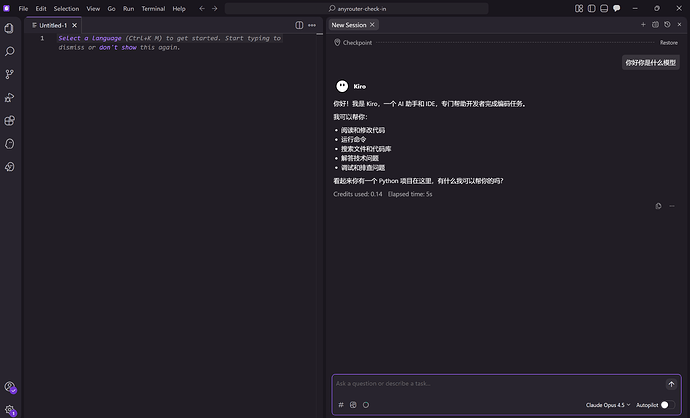Image resolution: width=690 pixels, height=418 pixels.
Task: Close the Untitled-1 editor tab
Action: 74,26
